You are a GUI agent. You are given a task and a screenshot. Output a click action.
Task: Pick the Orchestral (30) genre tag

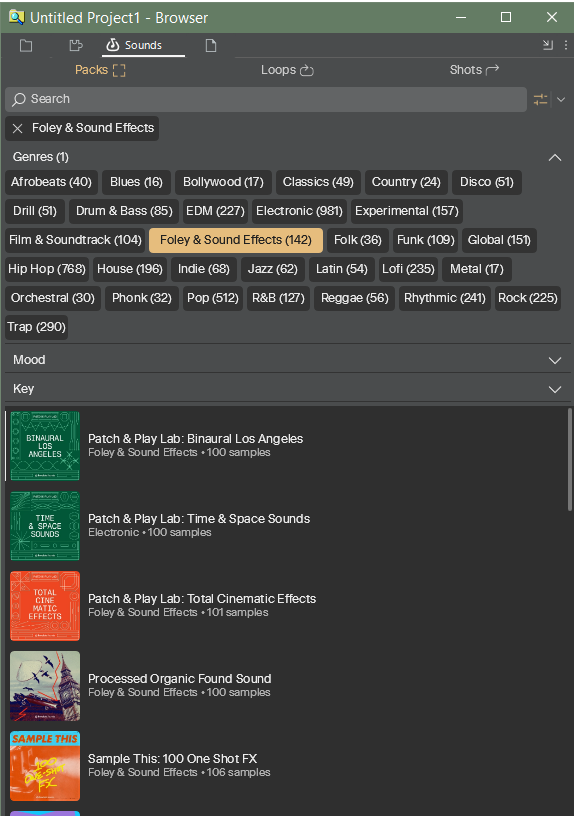[53, 299]
